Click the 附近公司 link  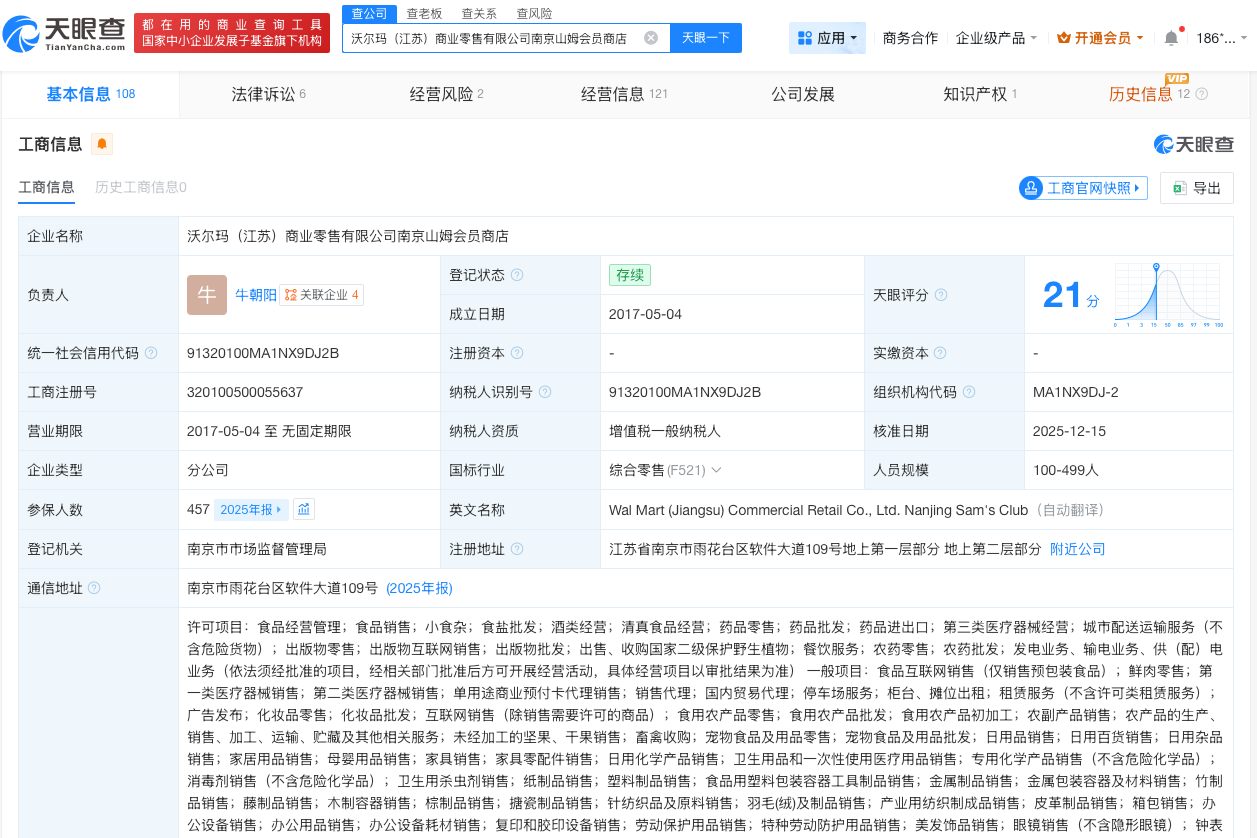coord(1078,549)
